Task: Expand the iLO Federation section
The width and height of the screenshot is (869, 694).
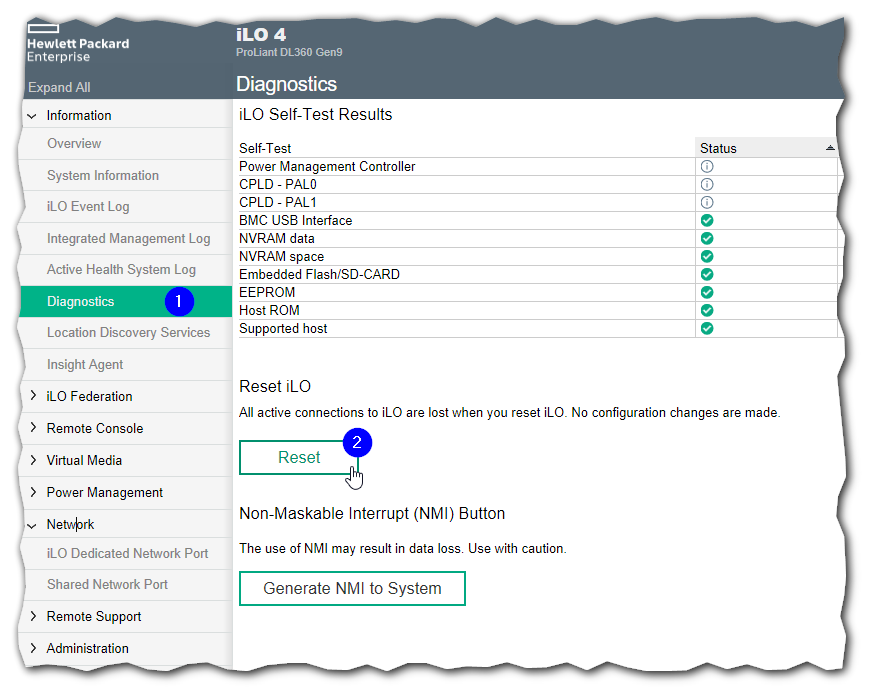Action: (x=32, y=397)
